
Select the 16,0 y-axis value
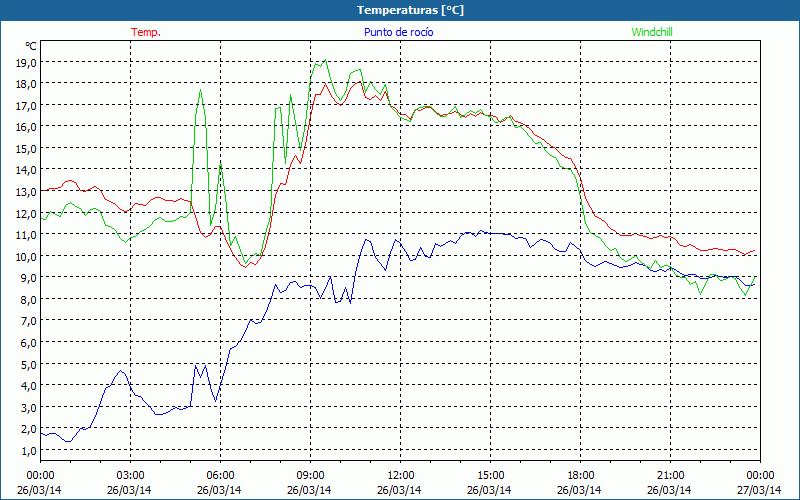click(x=27, y=128)
